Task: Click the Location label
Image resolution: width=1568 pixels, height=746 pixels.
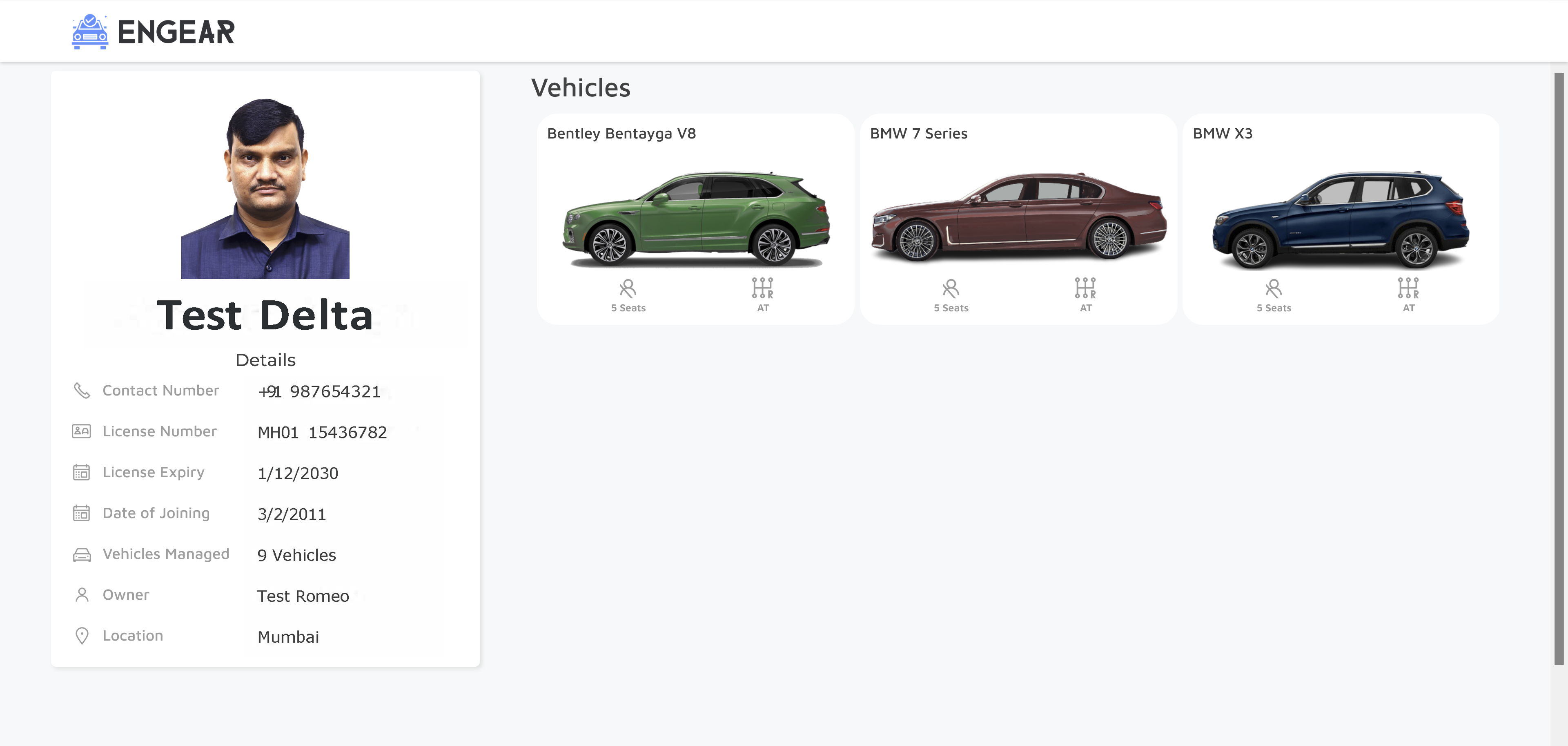Action: (133, 636)
